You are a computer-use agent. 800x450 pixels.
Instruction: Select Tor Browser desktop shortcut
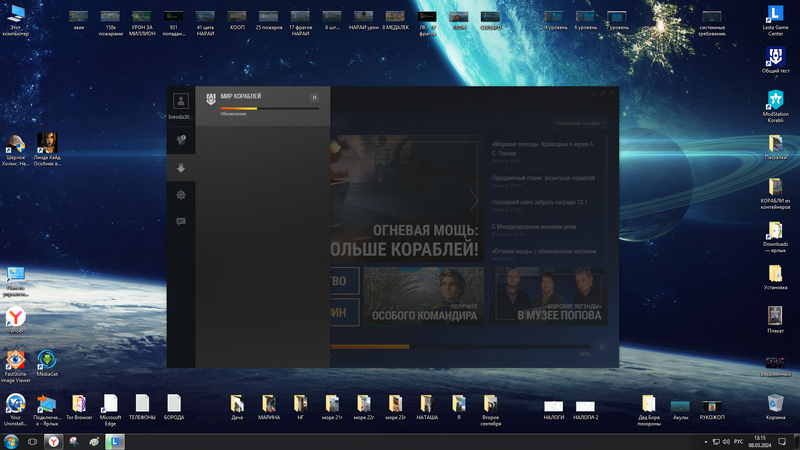[x=79, y=407]
